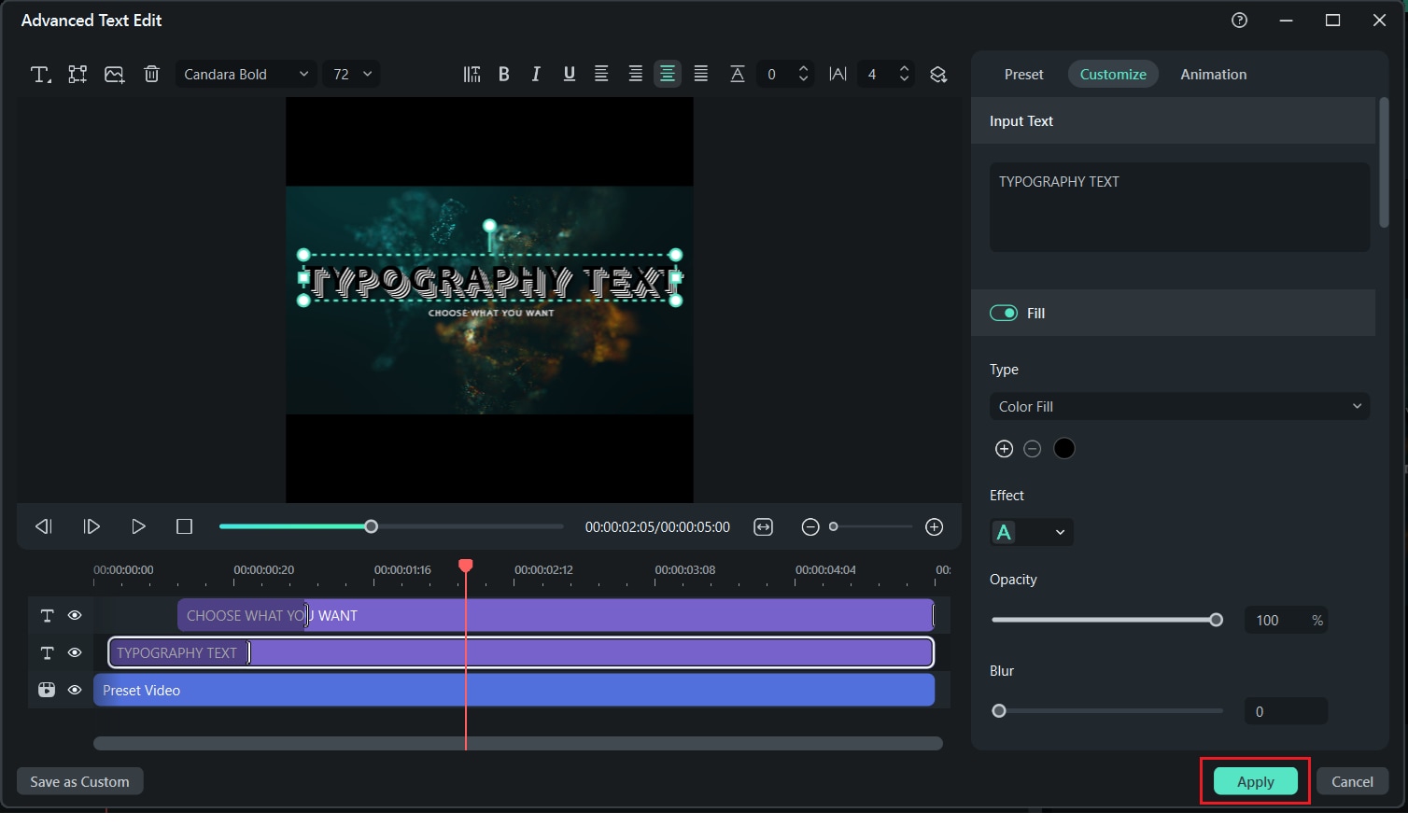Toggle the Fill switch off
Screen dimensions: 1408x840
pyautogui.click(x=1004, y=313)
